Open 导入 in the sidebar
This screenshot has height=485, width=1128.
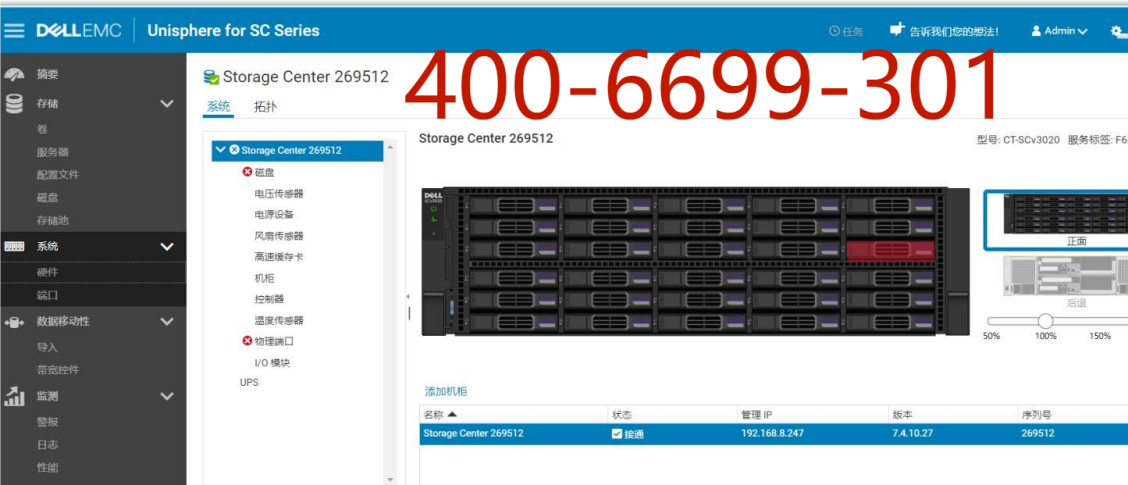point(47,348)
